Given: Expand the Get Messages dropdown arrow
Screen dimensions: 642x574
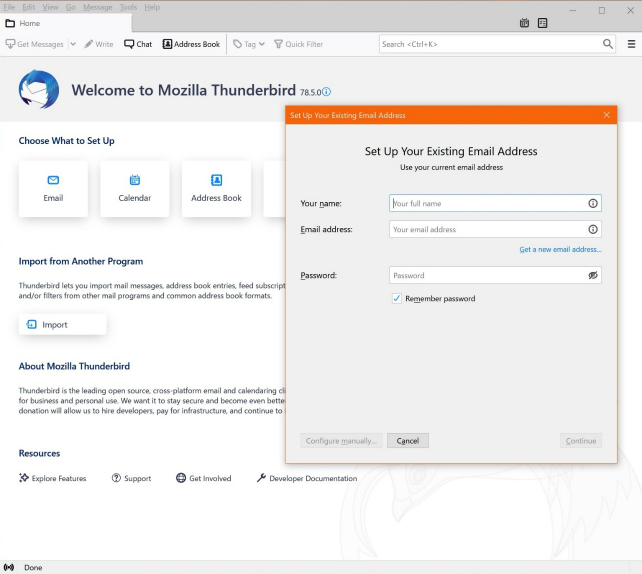Looking at the screenshot, I should pyautogui.click(x=73, y=44).
